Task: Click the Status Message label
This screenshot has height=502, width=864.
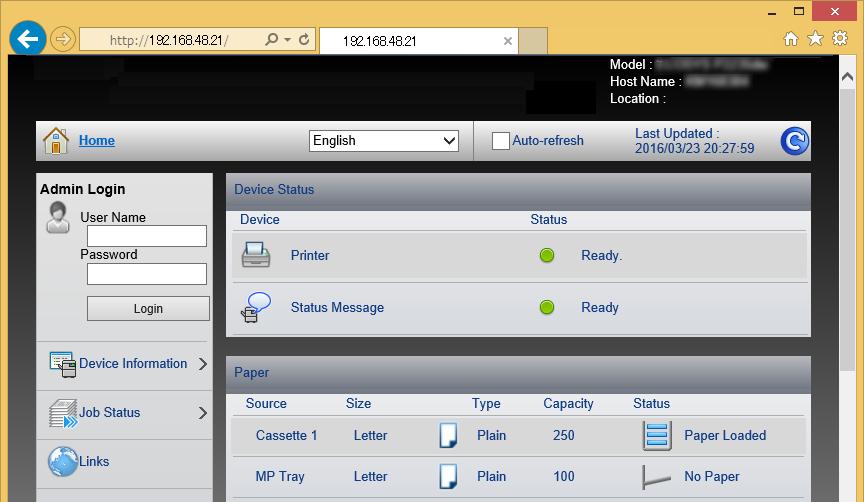Action: [337, 307]
